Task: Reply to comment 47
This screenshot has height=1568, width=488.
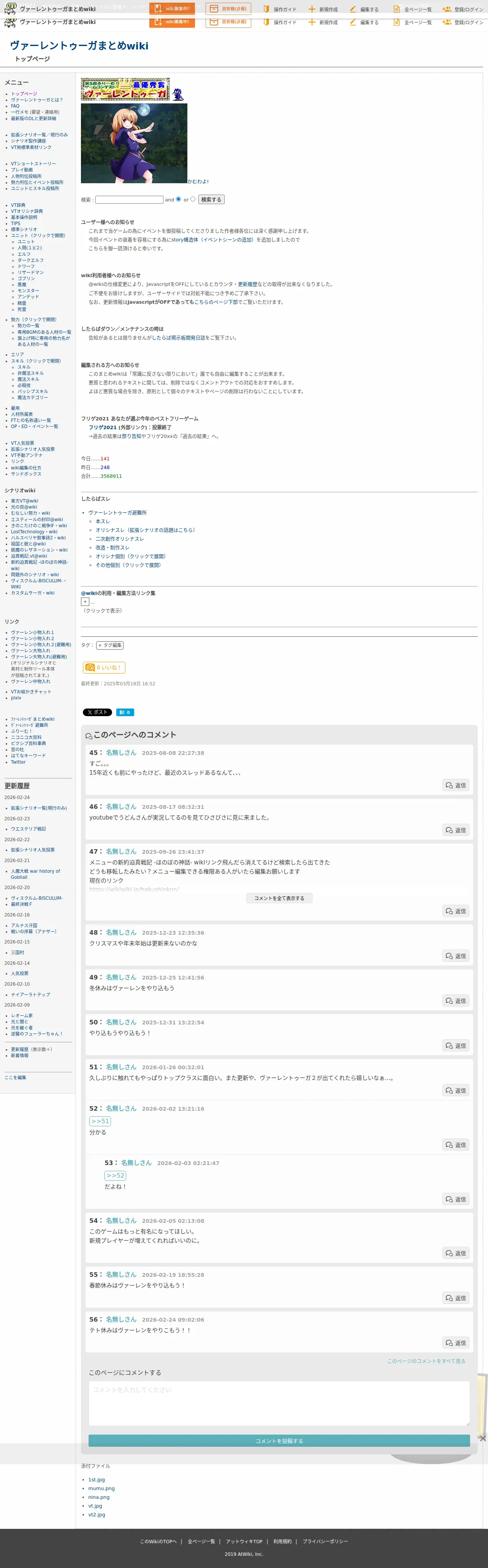Action: (x=456, y=911)
